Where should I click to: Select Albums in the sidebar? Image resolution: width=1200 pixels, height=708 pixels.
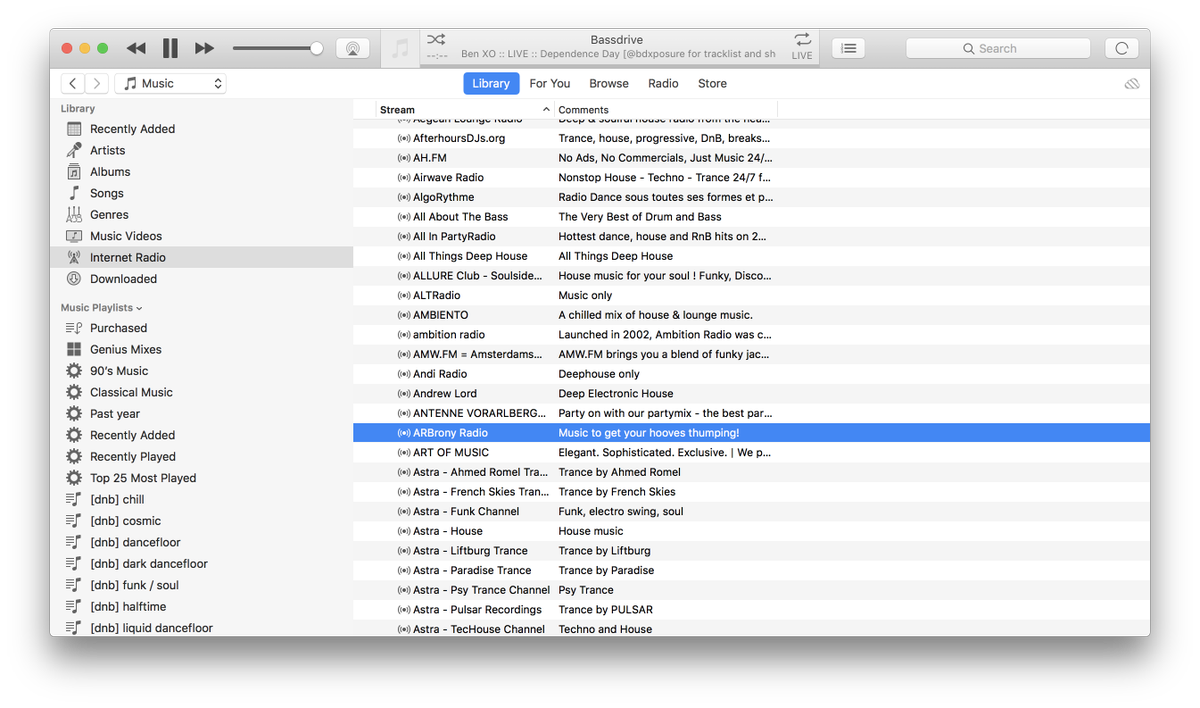201,172
